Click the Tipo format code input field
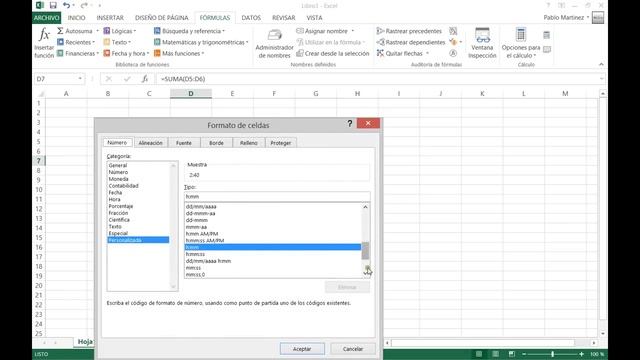640x360 pixels. pyautogui.click(x=277, y=196)
